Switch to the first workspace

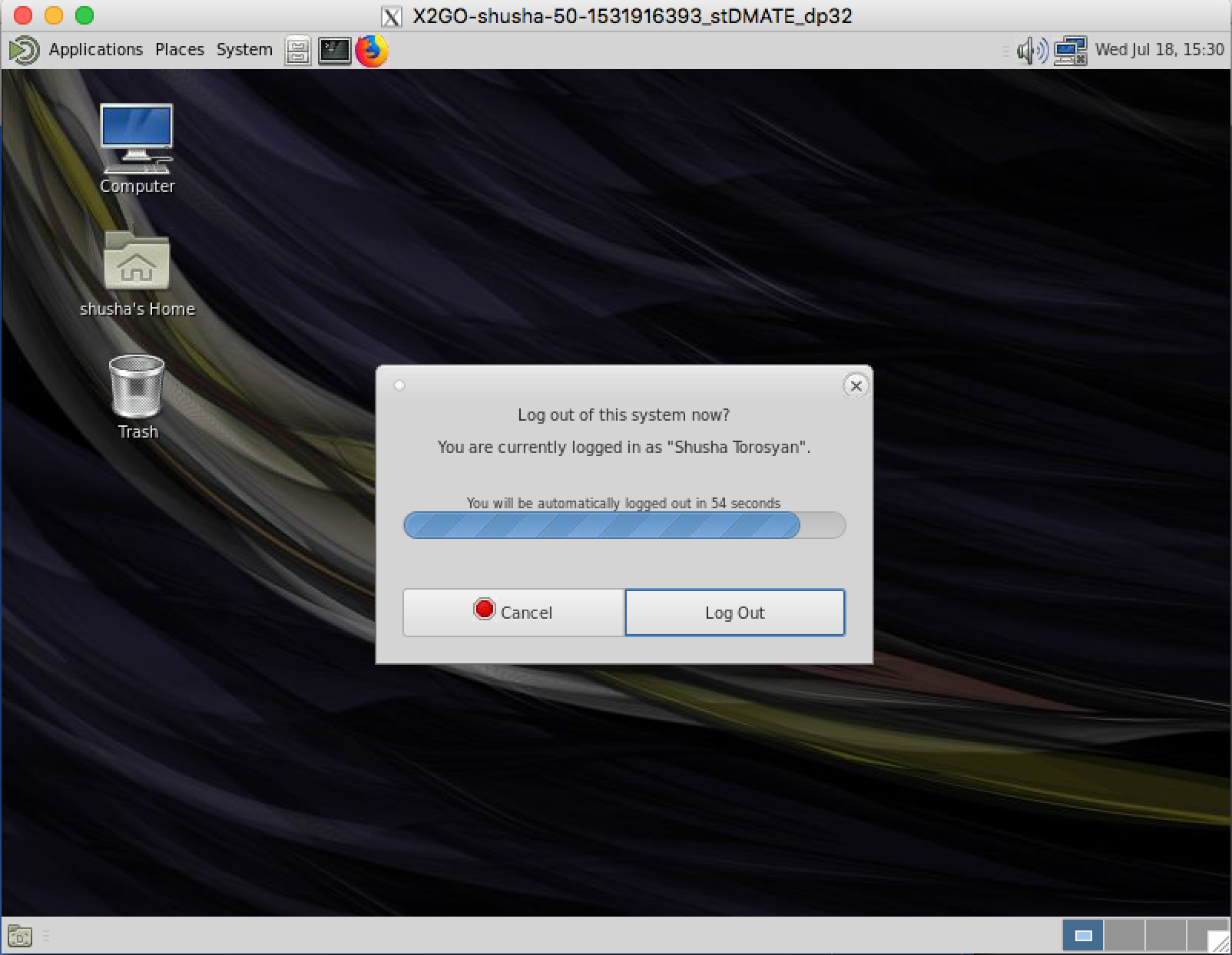[x=1083, y=936]
